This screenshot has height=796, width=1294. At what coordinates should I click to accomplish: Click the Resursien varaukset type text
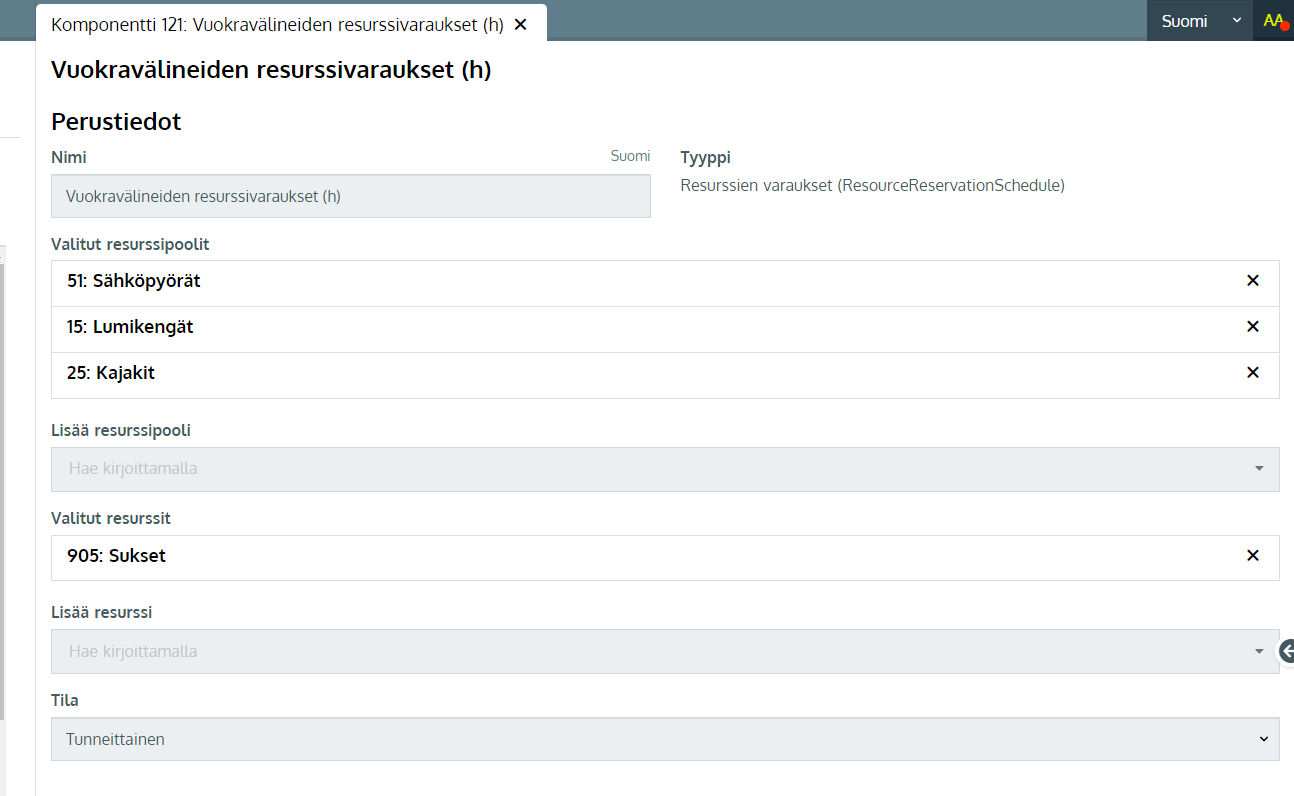pos(873,185)
